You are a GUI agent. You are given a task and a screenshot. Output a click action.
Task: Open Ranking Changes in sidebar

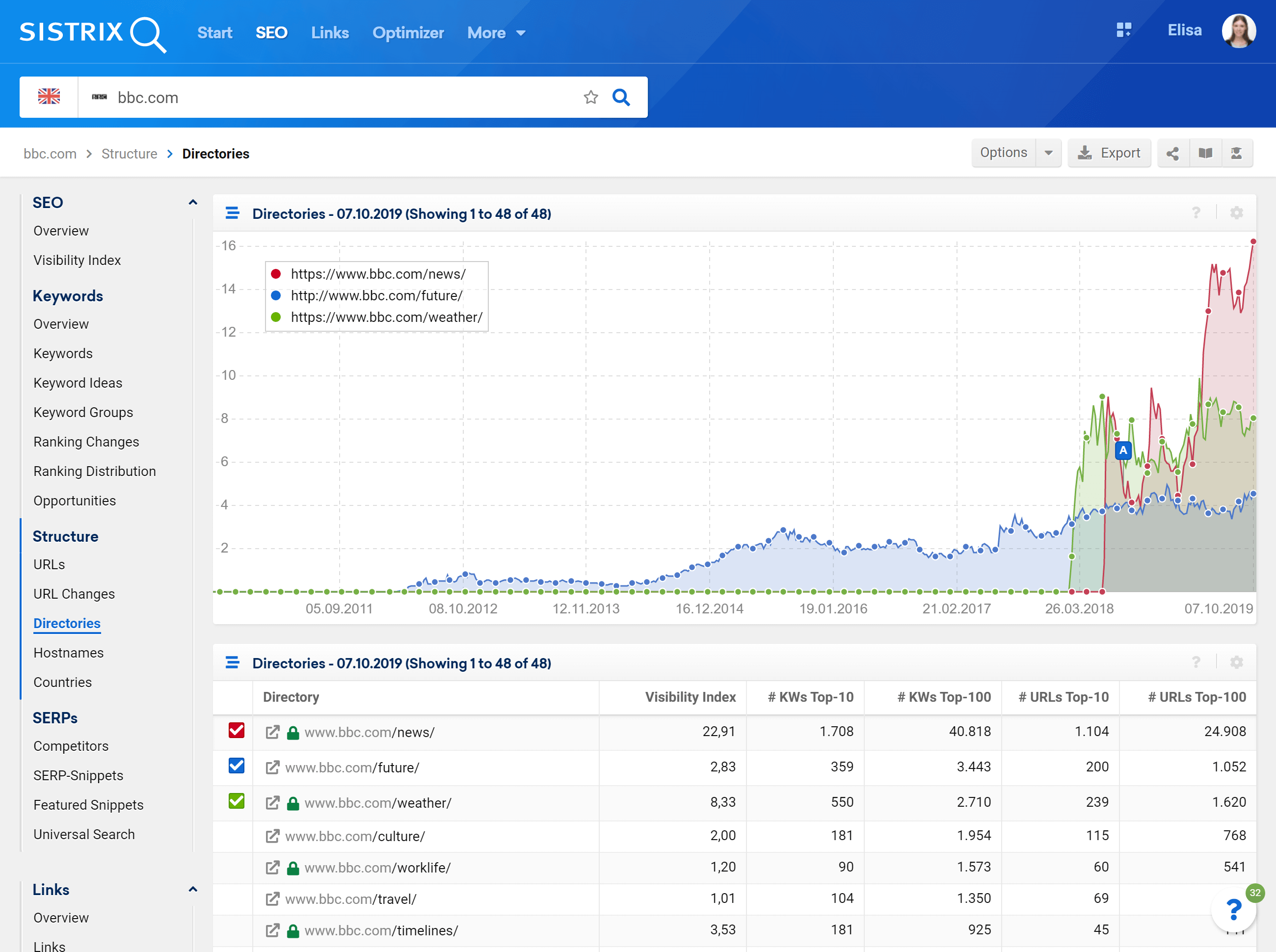coord(86,442)
